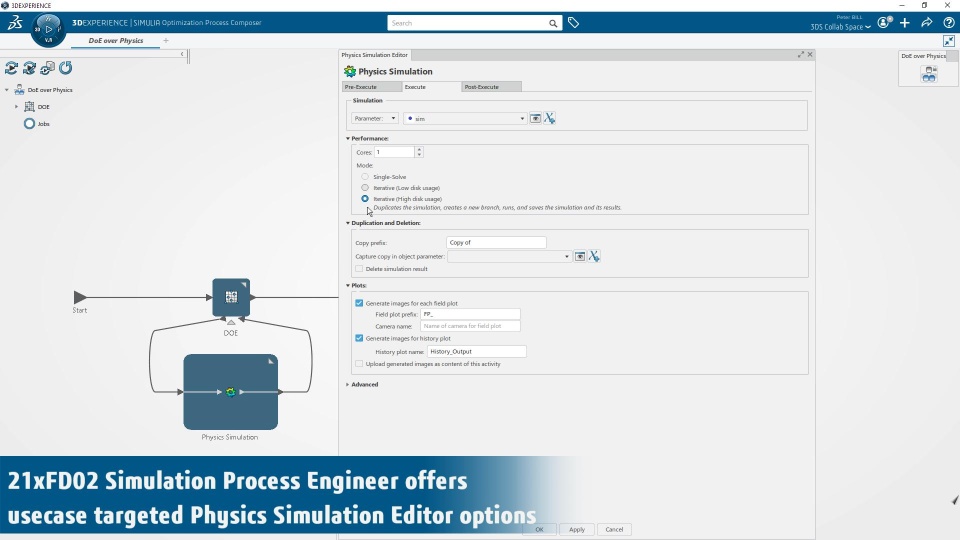This screenshot has width=960, height=540.
Task: Click the Cores value field
Action: pos(395,152)
